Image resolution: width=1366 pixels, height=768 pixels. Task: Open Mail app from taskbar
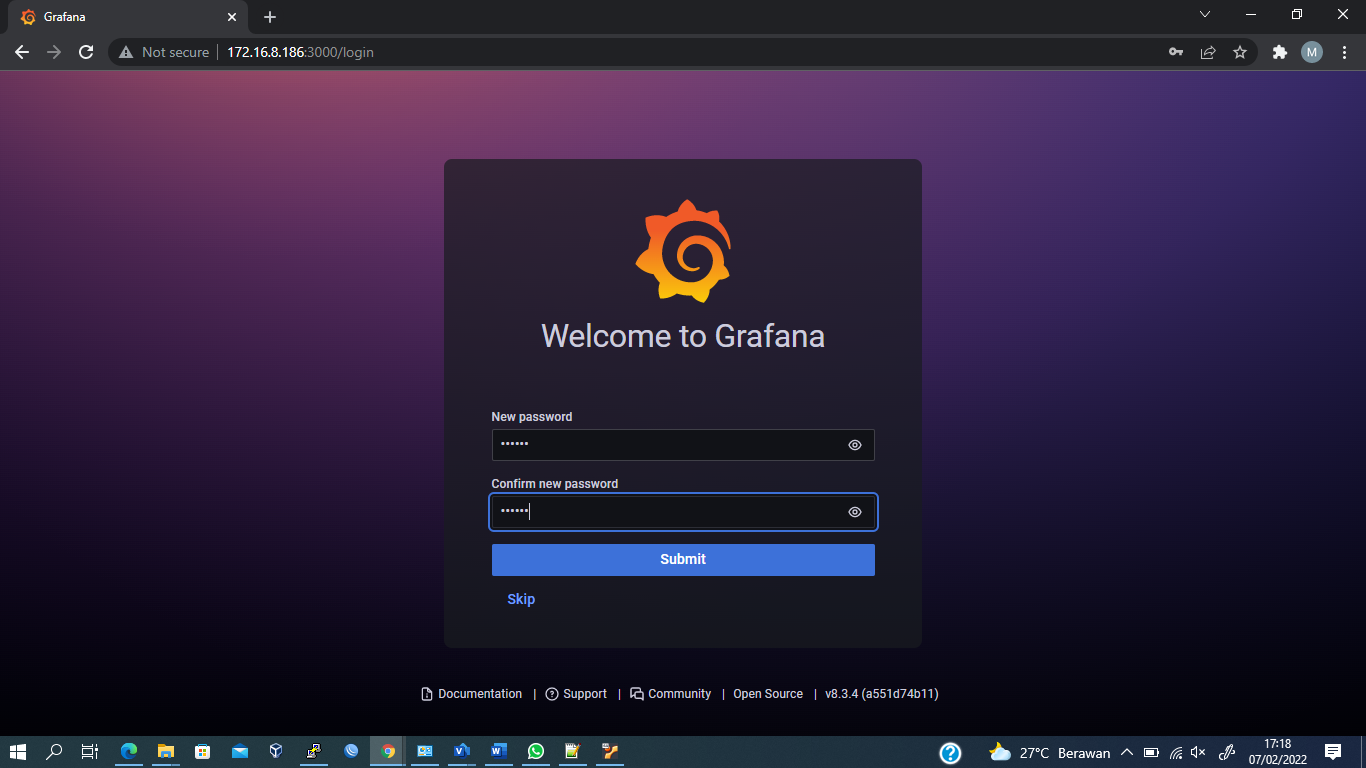pos(240,752)
